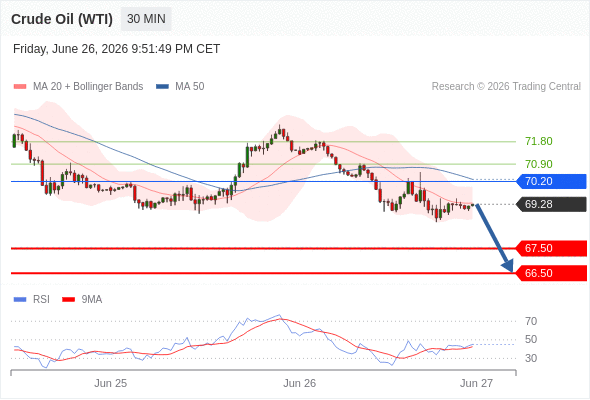
Task: Click the Jun 26 date axis label
Action: [300, 383]
